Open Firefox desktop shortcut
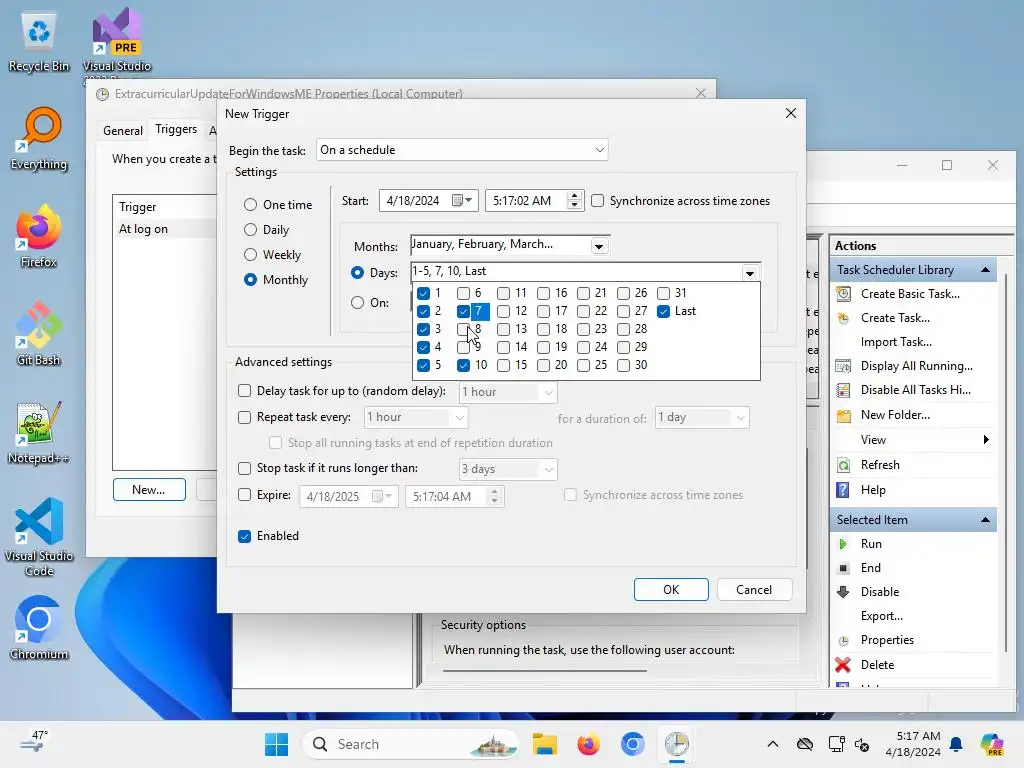The image size is (1024, 768). [39, 236]
